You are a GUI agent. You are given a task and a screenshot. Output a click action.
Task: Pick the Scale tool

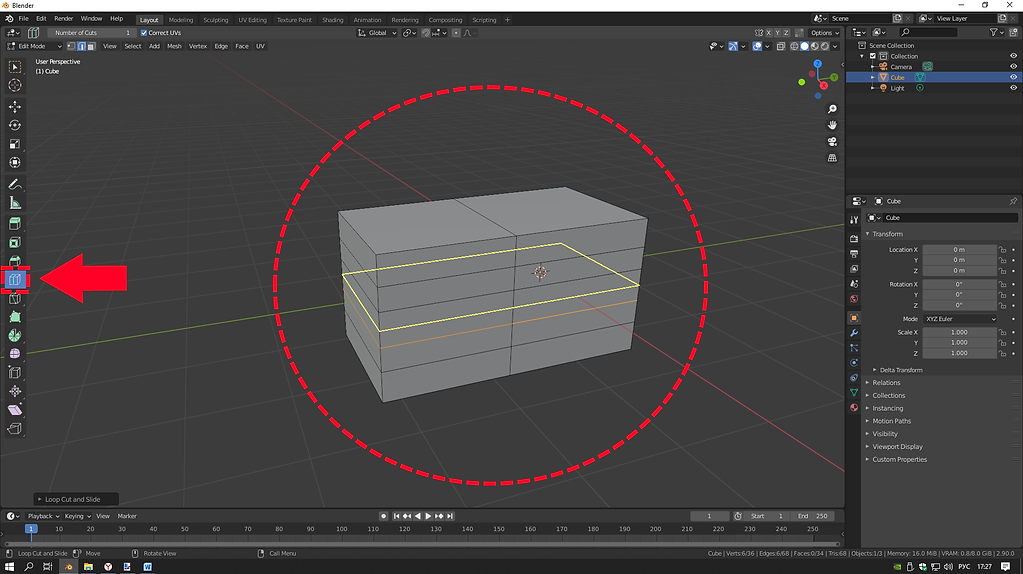[x=14, y=144]
